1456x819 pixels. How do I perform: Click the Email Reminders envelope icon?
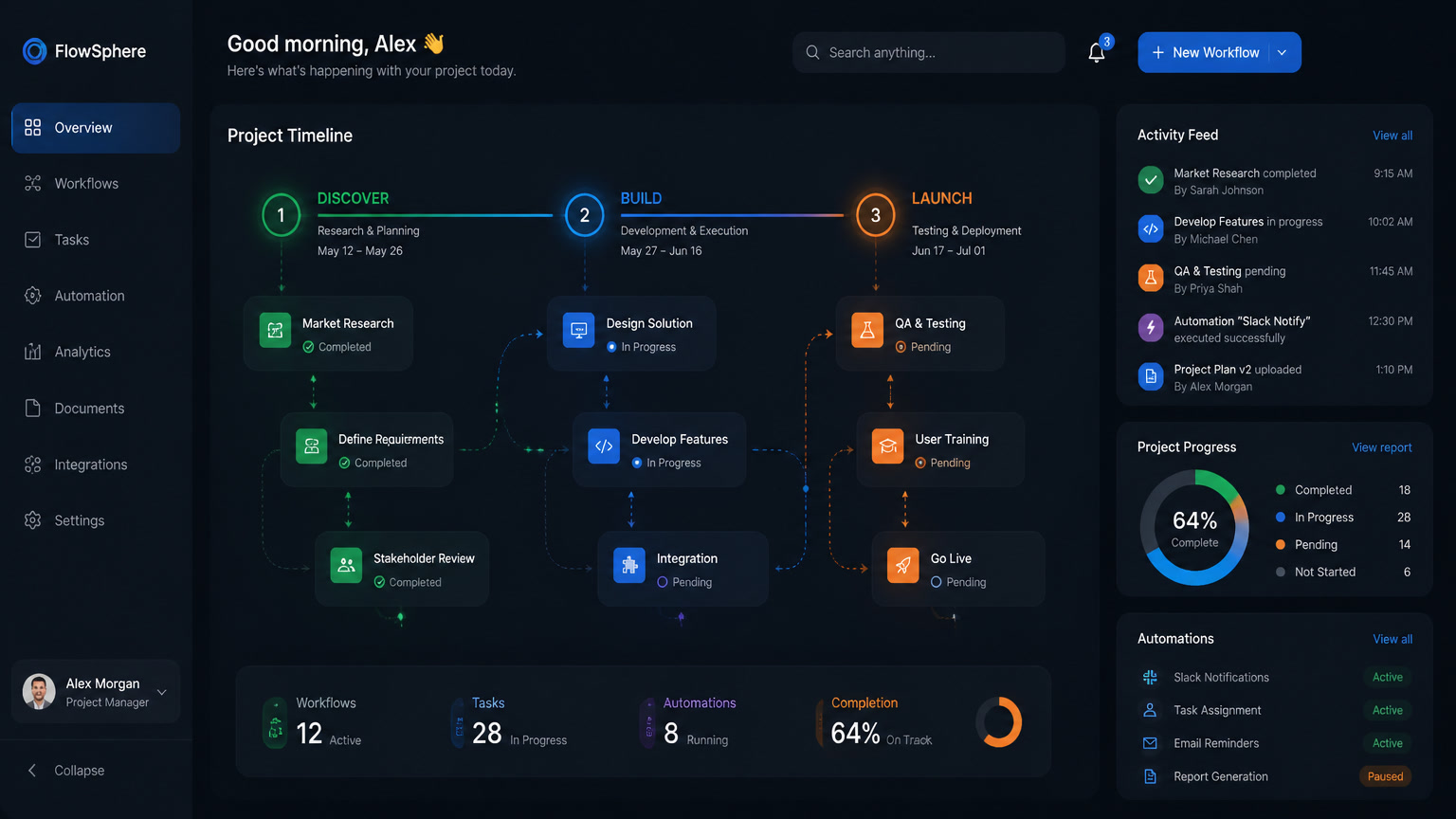(x=1150, y=743)
